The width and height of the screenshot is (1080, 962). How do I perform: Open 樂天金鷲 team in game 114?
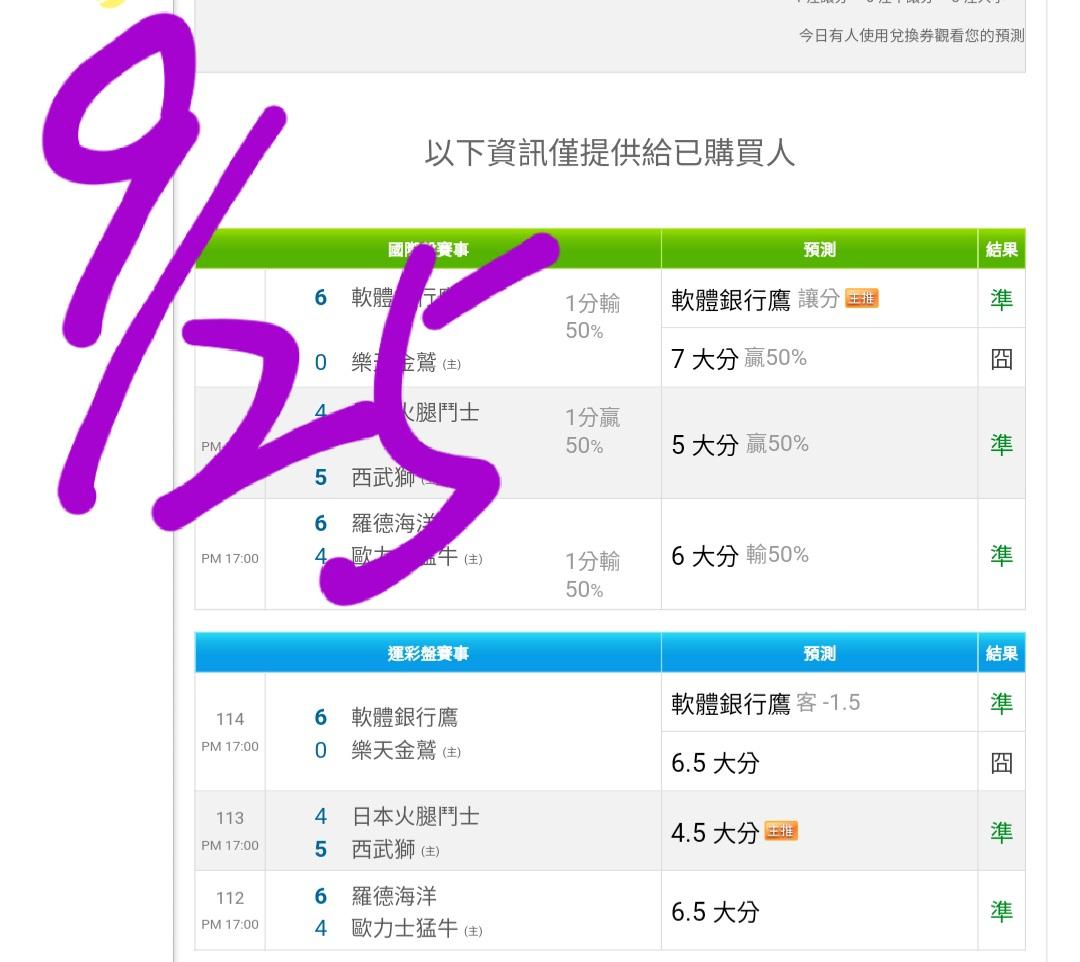394,750
